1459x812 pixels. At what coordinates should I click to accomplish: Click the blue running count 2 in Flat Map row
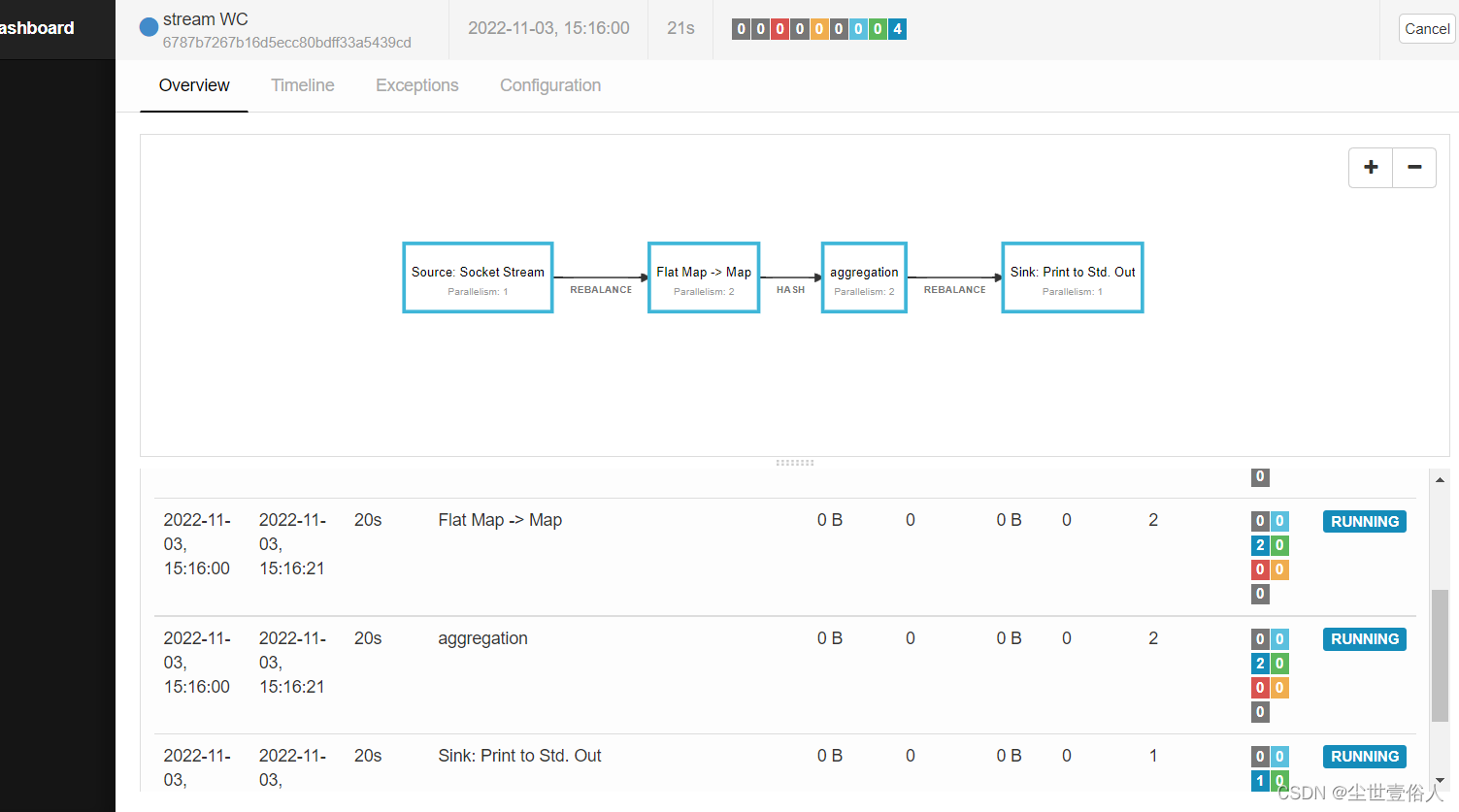pyautogui.click(x=1260, y=545)
